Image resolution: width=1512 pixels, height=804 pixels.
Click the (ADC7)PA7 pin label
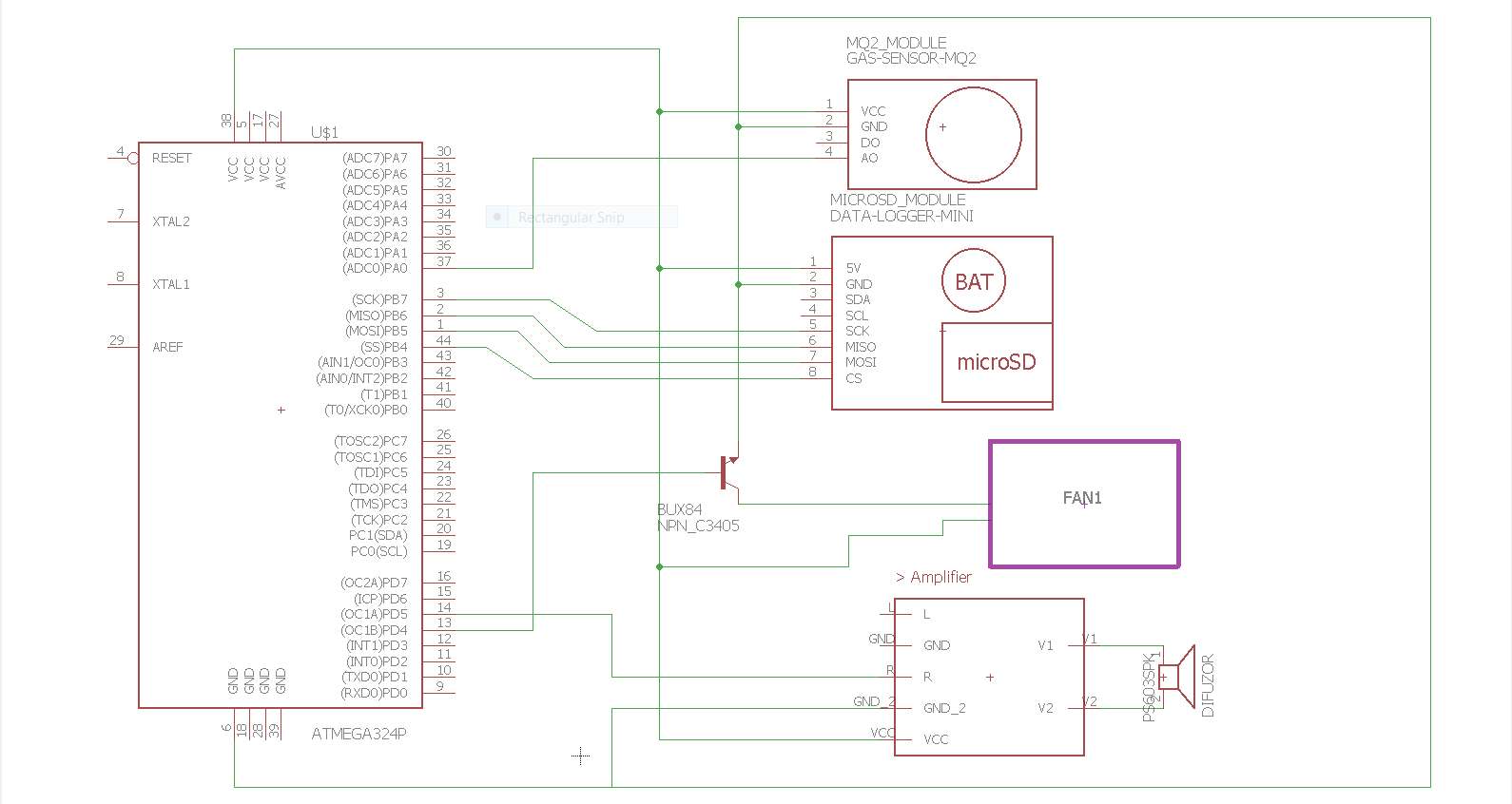[375, 158]
